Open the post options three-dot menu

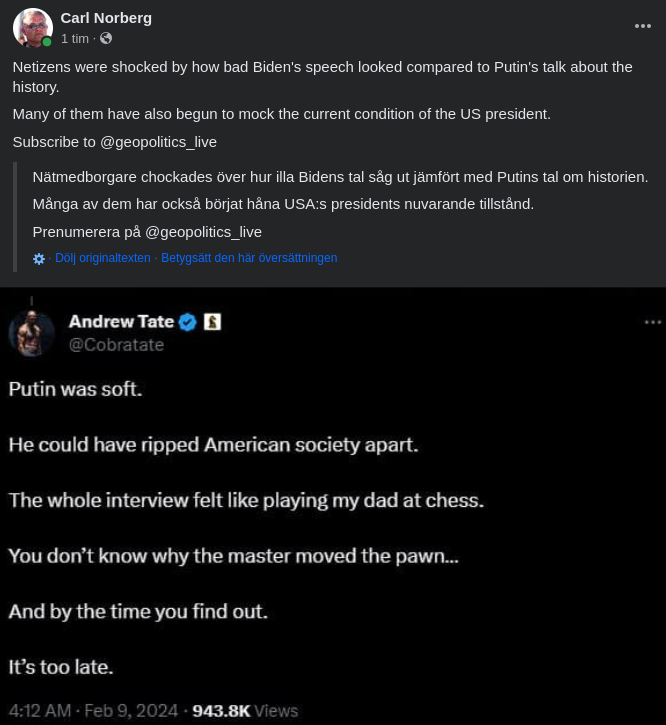pyautogui.click(x=643, y=26)
